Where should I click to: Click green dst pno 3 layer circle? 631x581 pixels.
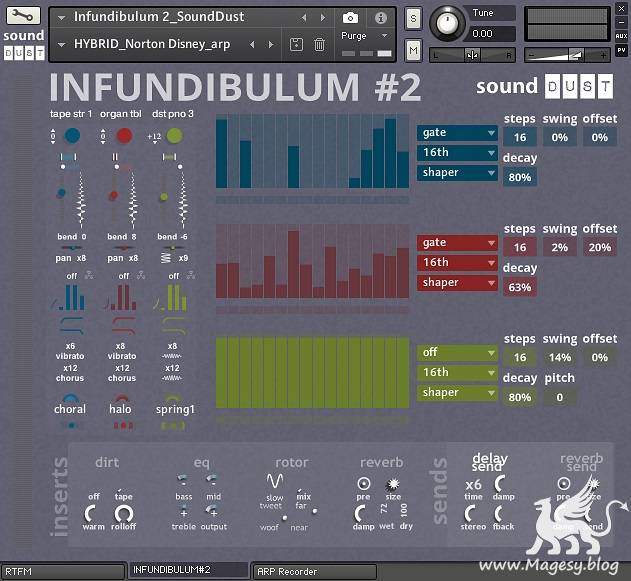point(174,136)
